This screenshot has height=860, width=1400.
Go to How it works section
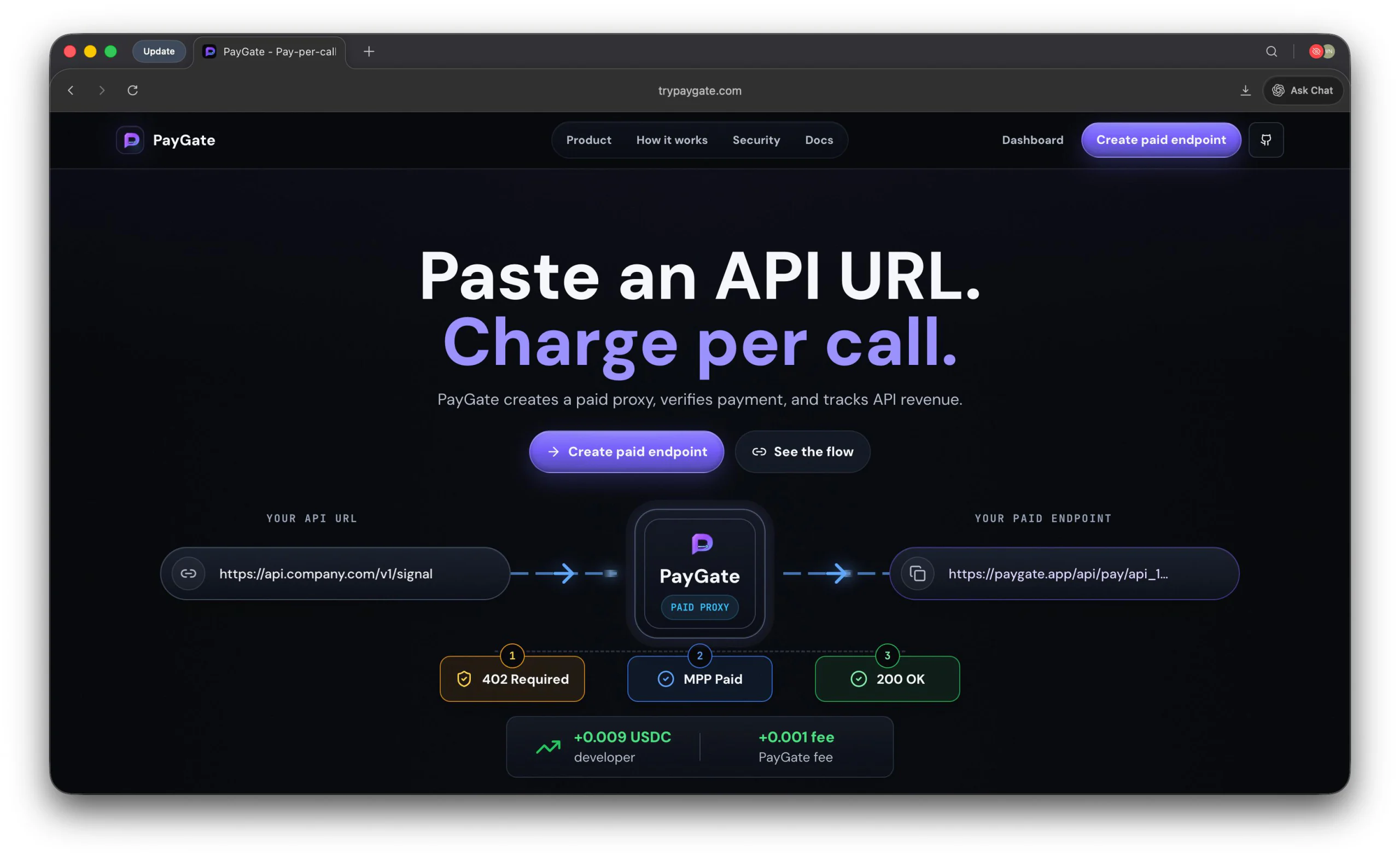click(672, 140)
